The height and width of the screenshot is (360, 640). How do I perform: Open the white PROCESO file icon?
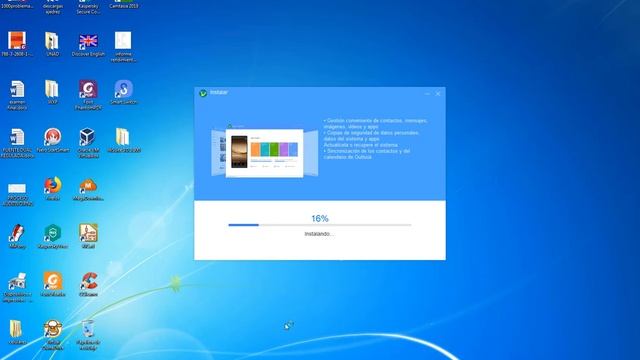point(17,189)
